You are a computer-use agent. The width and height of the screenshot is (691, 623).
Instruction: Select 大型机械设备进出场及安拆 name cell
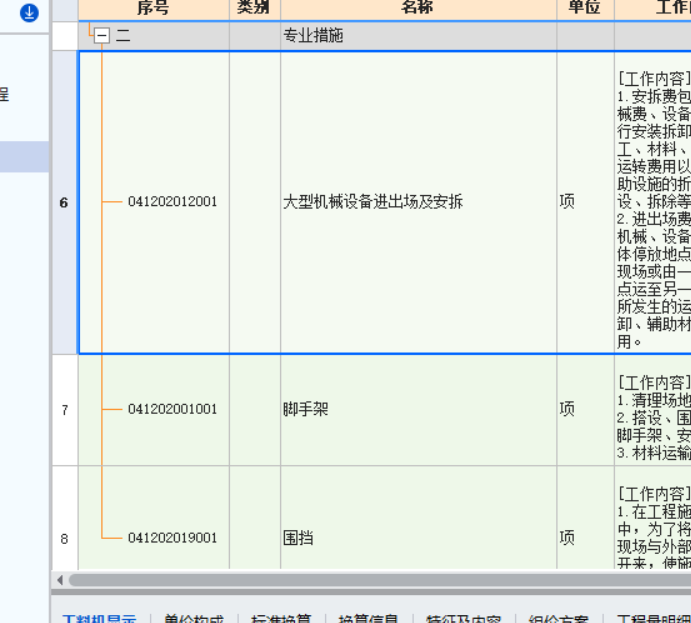pyautogui.click(x=418, y=202)
